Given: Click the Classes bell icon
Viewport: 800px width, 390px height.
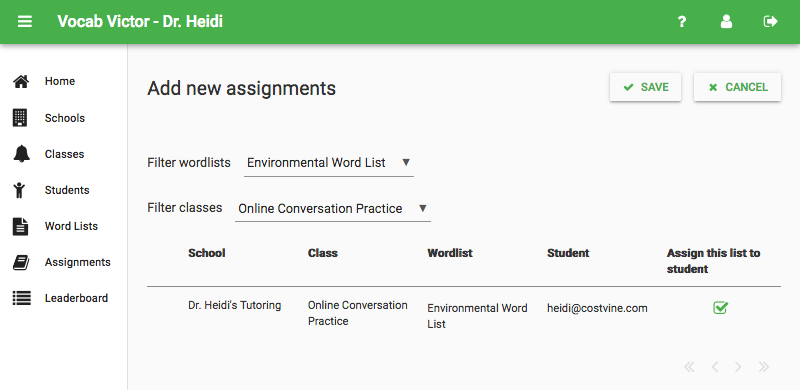Looking at the screenshot, I should tap(21, 154).
